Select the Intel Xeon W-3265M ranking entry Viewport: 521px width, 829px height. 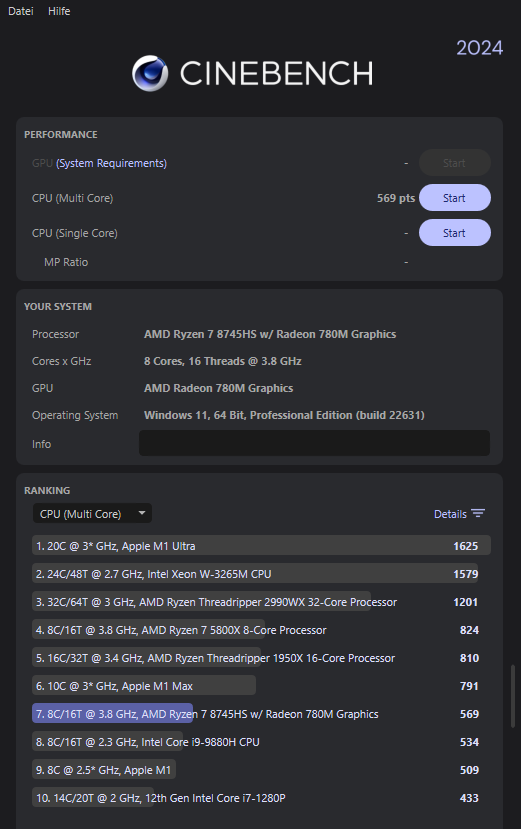coord(261,574)
